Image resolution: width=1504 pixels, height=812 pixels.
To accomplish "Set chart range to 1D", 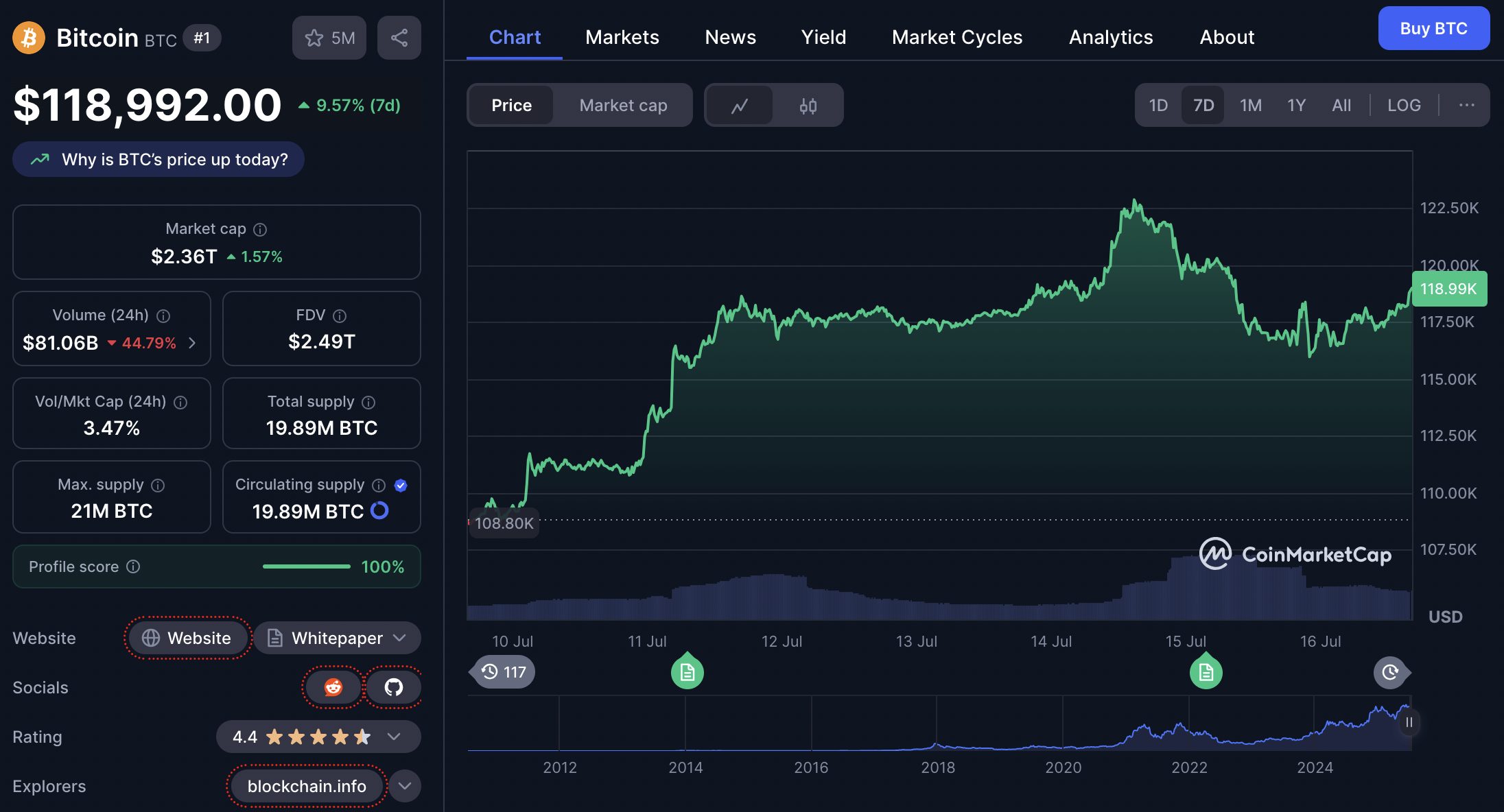I will (1158, 105).
